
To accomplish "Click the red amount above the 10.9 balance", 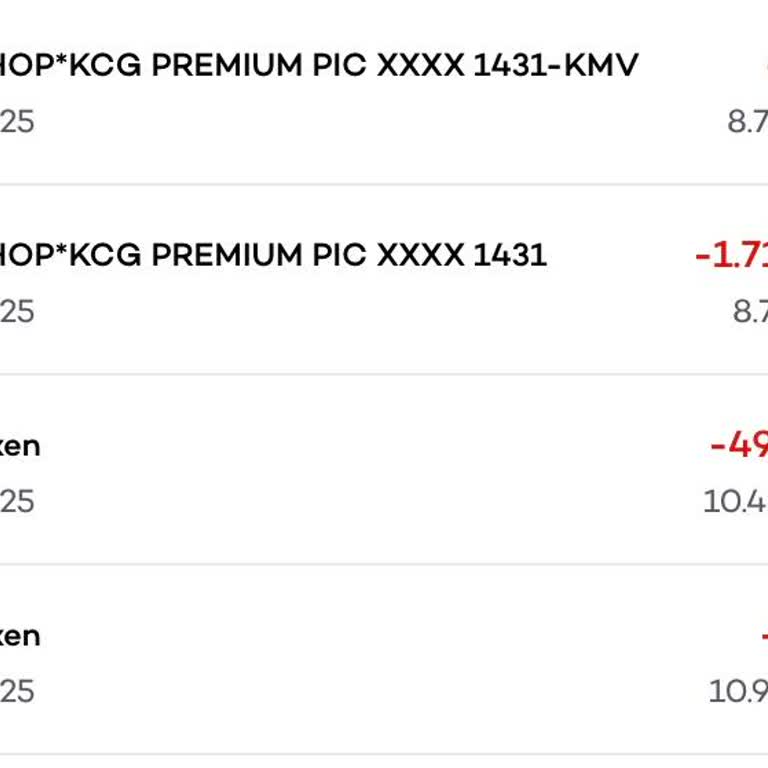I will (x=763, y=636).
